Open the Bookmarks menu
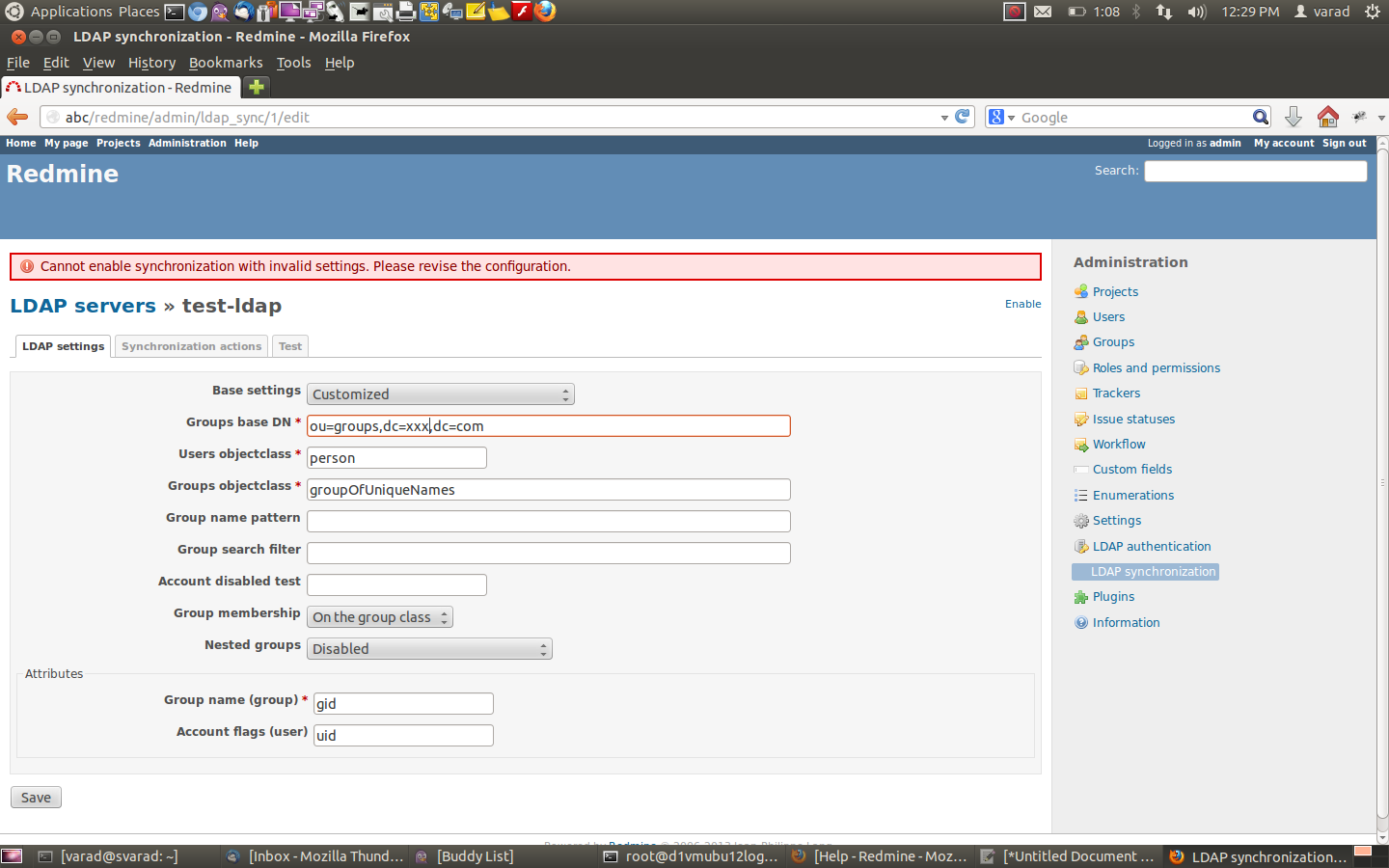Image resolution: width=1389 pixels, height=868 pixels. click(226, 63)
